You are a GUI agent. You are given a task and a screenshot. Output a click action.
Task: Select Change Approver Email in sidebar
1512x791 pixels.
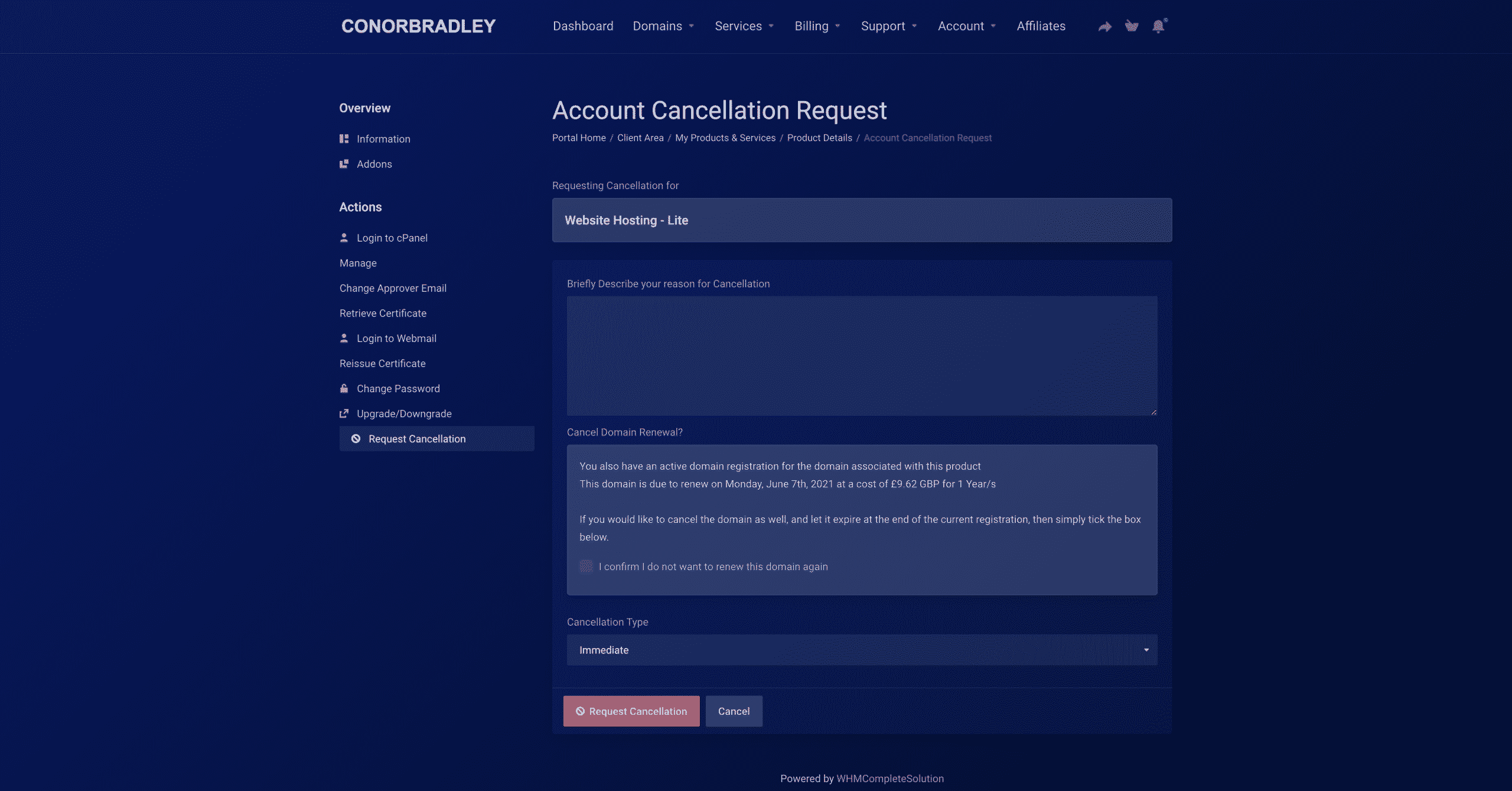coord(393,288)
